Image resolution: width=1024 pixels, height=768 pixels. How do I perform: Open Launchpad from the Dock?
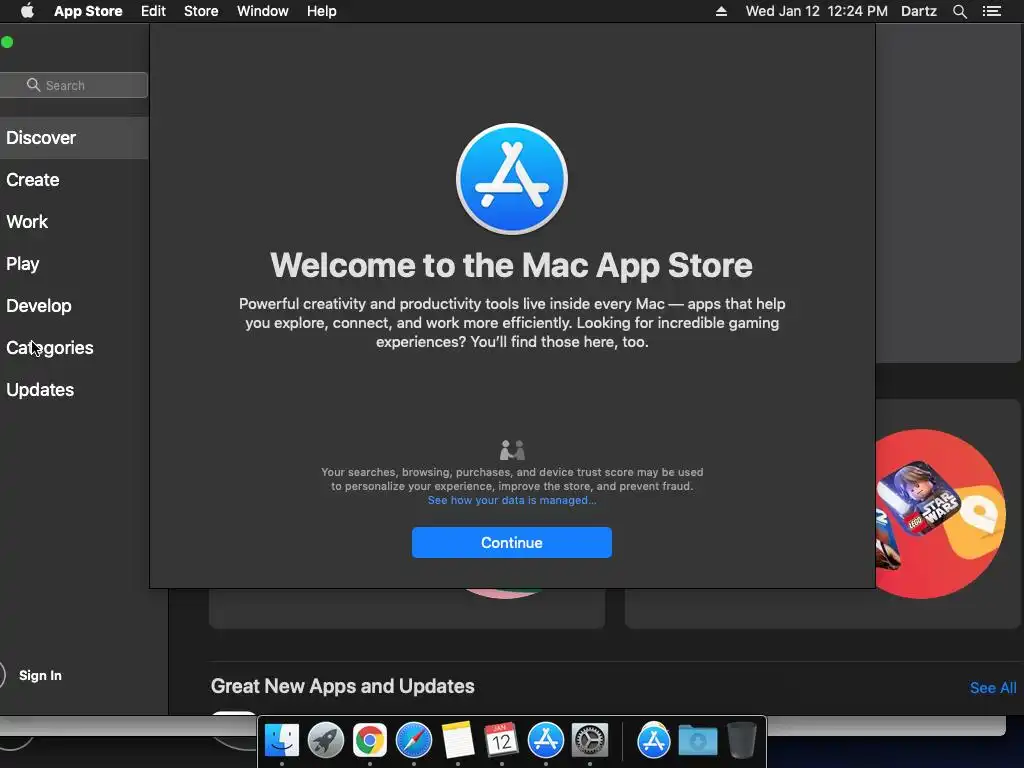click(x=325, y=741)
